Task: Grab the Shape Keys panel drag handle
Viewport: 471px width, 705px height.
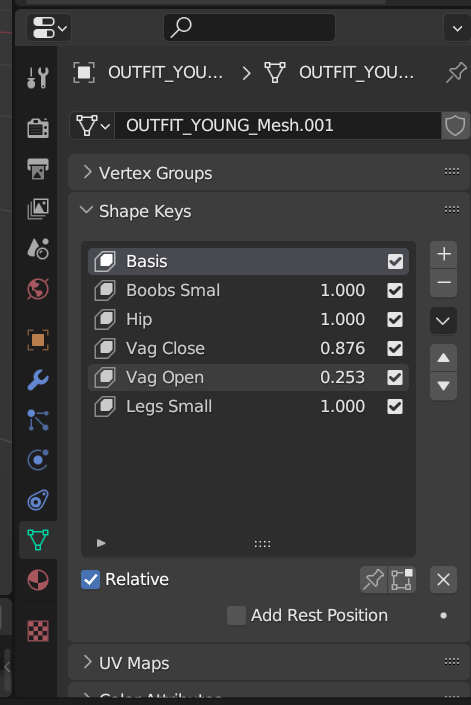Action: pos(452,210)
